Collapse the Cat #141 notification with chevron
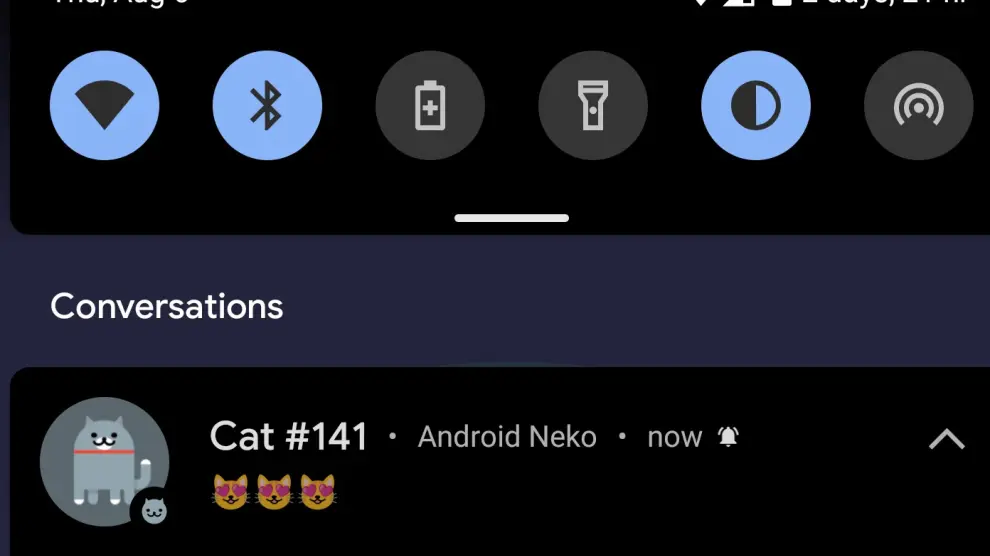The height and width of the screenshot is (556, 990). click(946, 438)
